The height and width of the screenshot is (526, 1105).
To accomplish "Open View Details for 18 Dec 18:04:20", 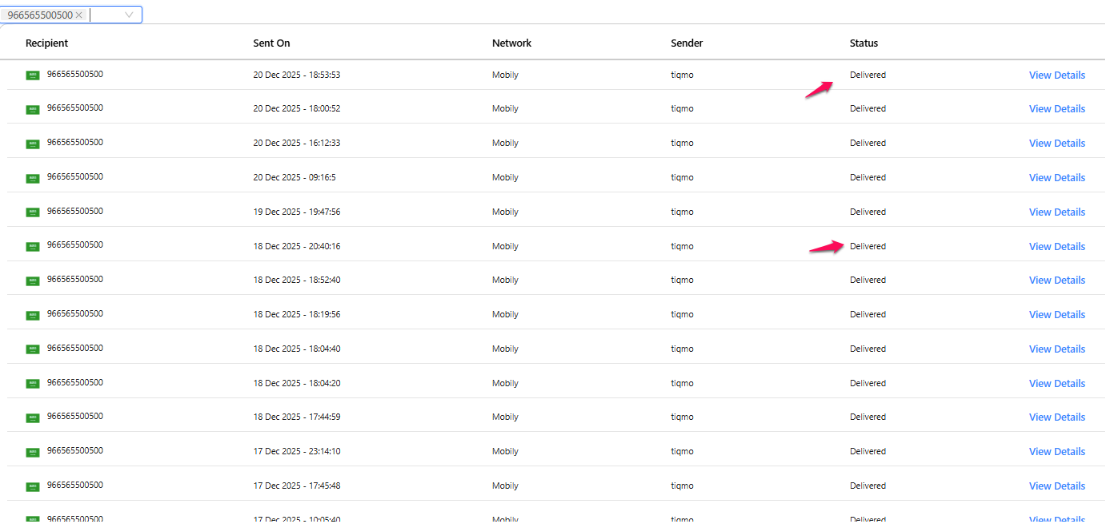I will pyautogui.click(x=1056, y=383).
